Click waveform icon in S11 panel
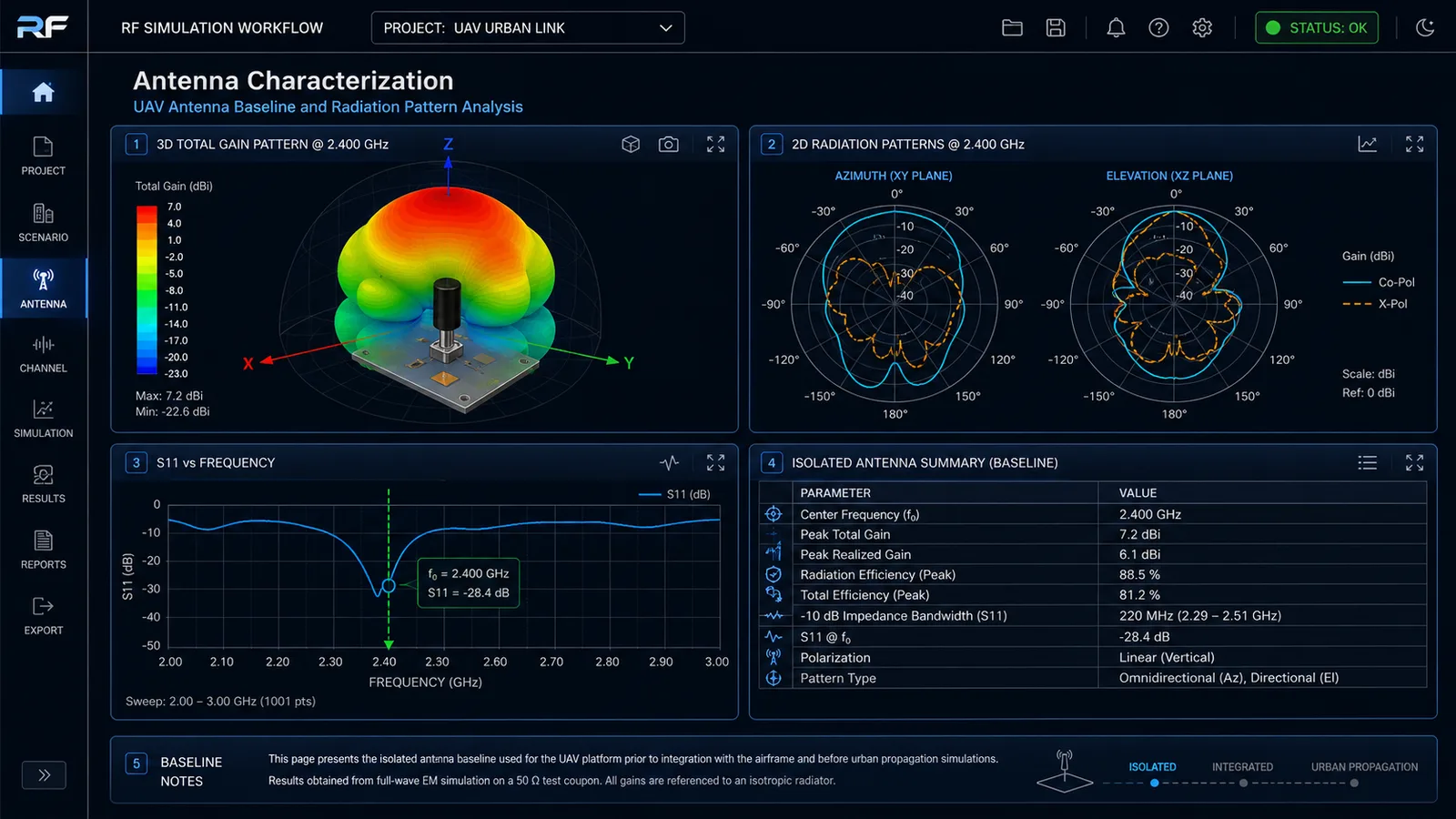The height and width of the screenshot is (819, 1456). tap(669, 463)
